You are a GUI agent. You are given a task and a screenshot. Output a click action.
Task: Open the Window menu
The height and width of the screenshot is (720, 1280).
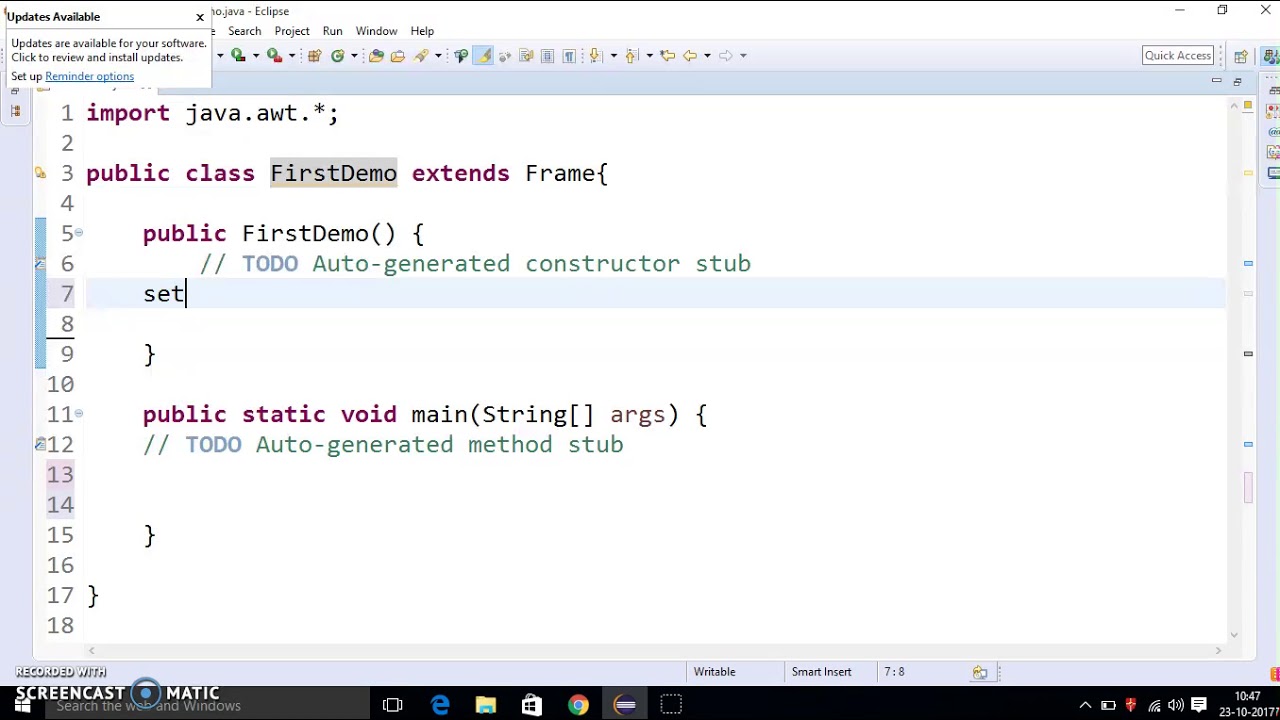pyautogui.click(x=376, y=31)
